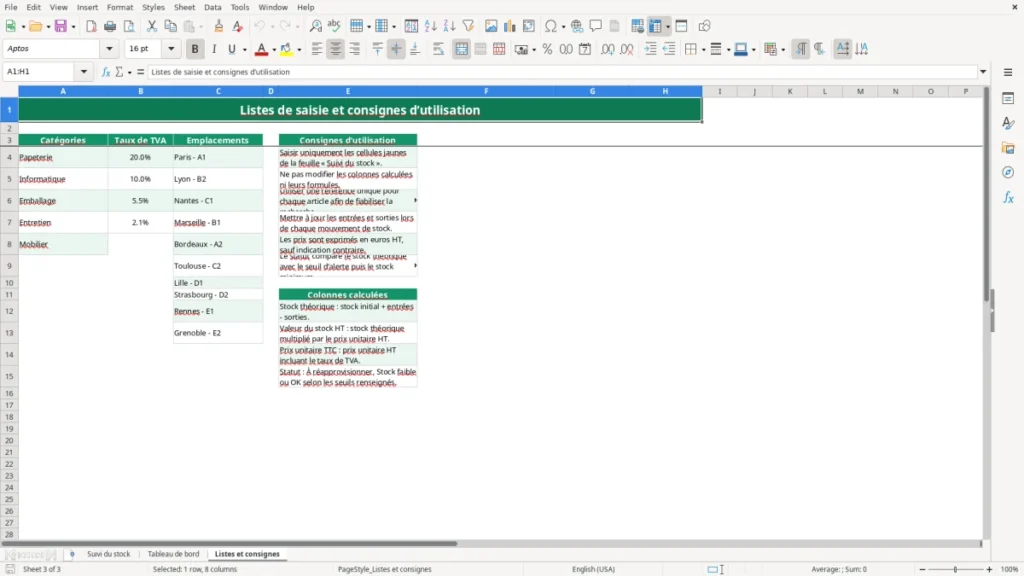Open the Data menu
Image resolution: width=1024 pixels, height=576 pixels.
[213, 7]
